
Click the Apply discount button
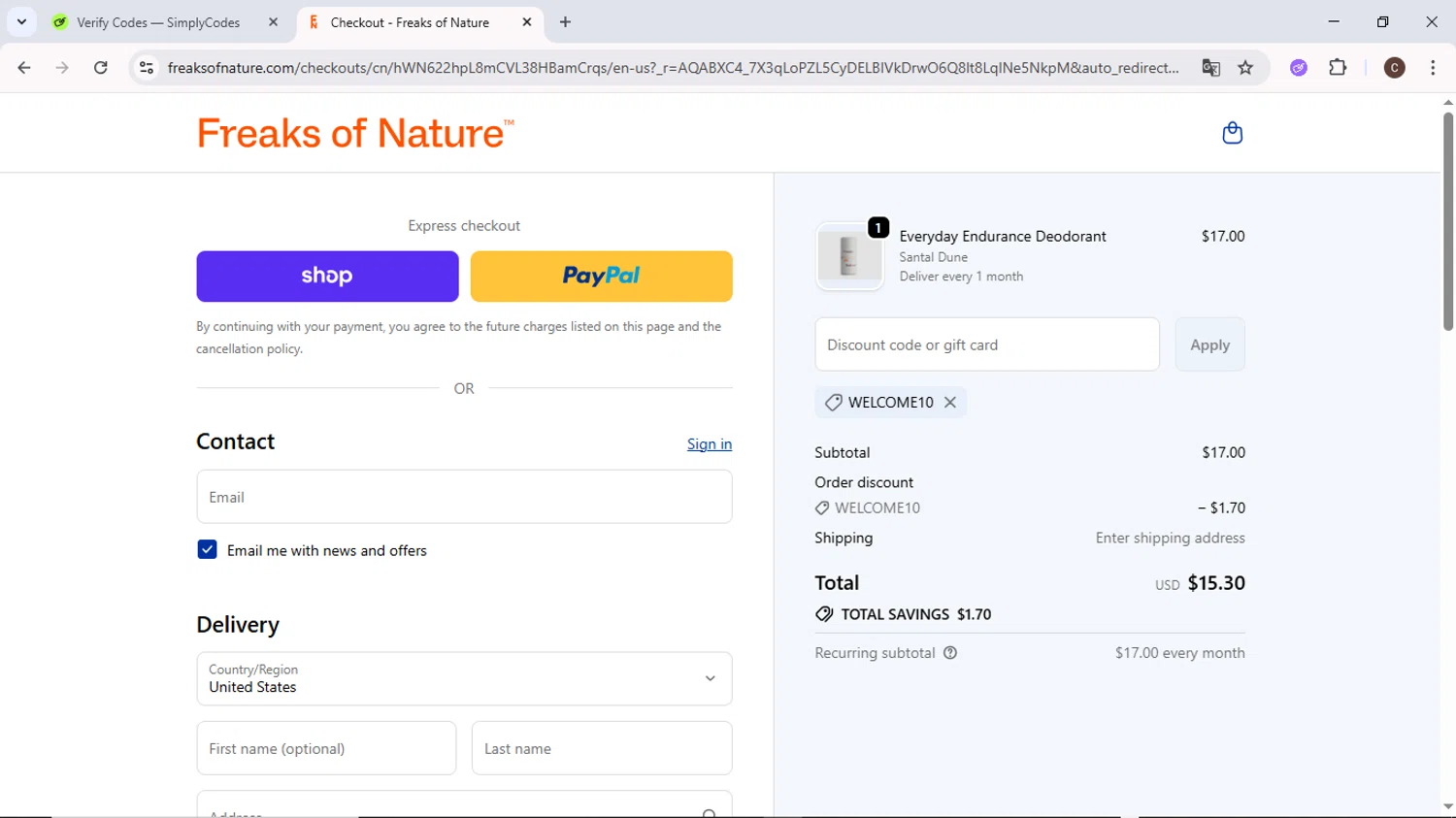coord(1209,344)
